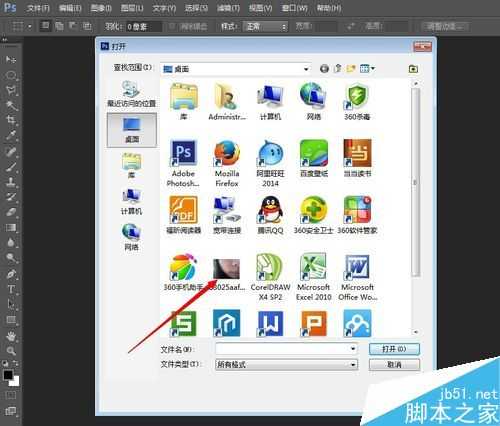Select the Eyedropper tool
The width and height of the screenshot is (500, 426).
click(11, 135)
